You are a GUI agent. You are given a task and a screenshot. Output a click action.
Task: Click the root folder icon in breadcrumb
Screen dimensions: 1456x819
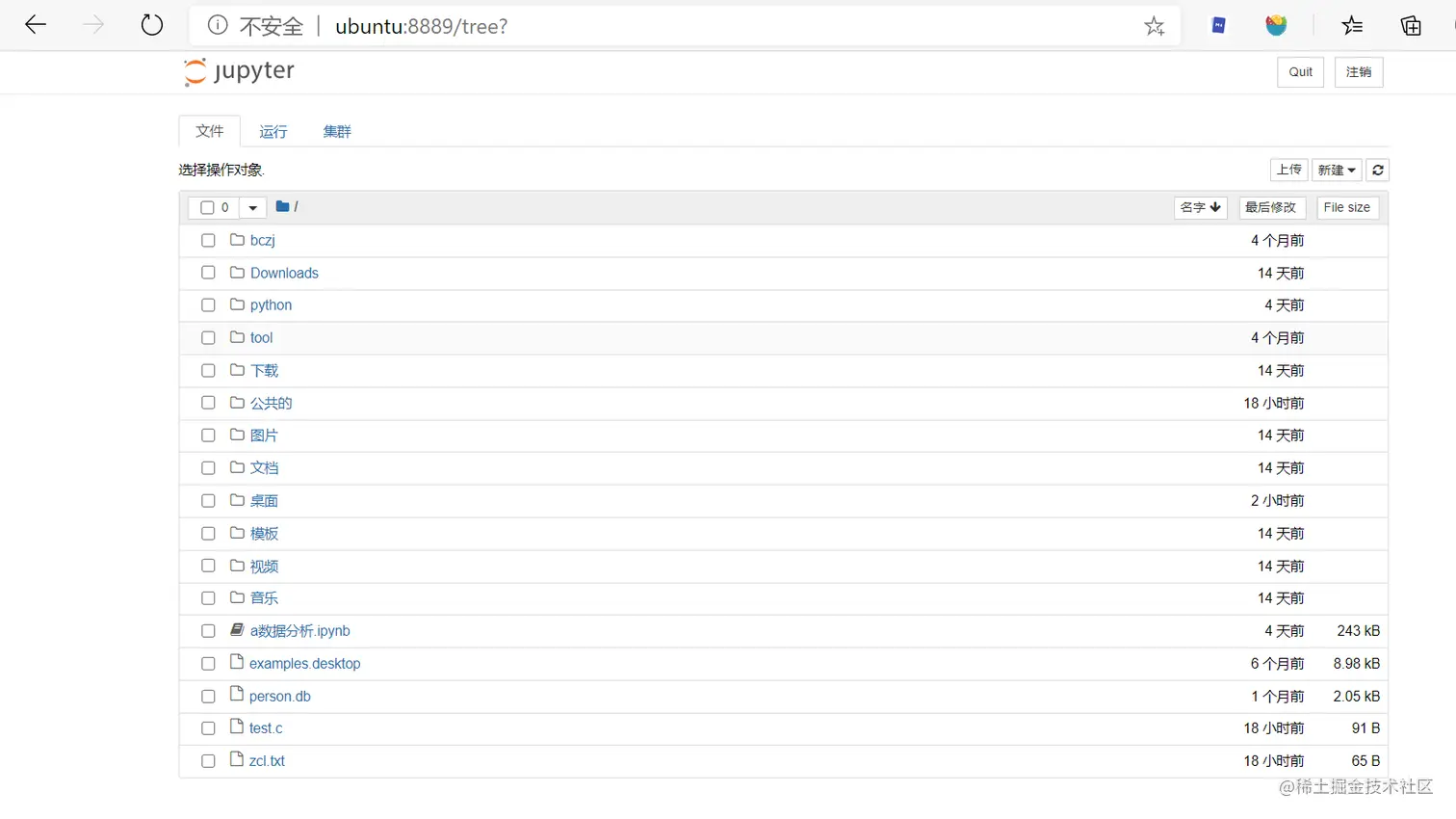point(282,206)
